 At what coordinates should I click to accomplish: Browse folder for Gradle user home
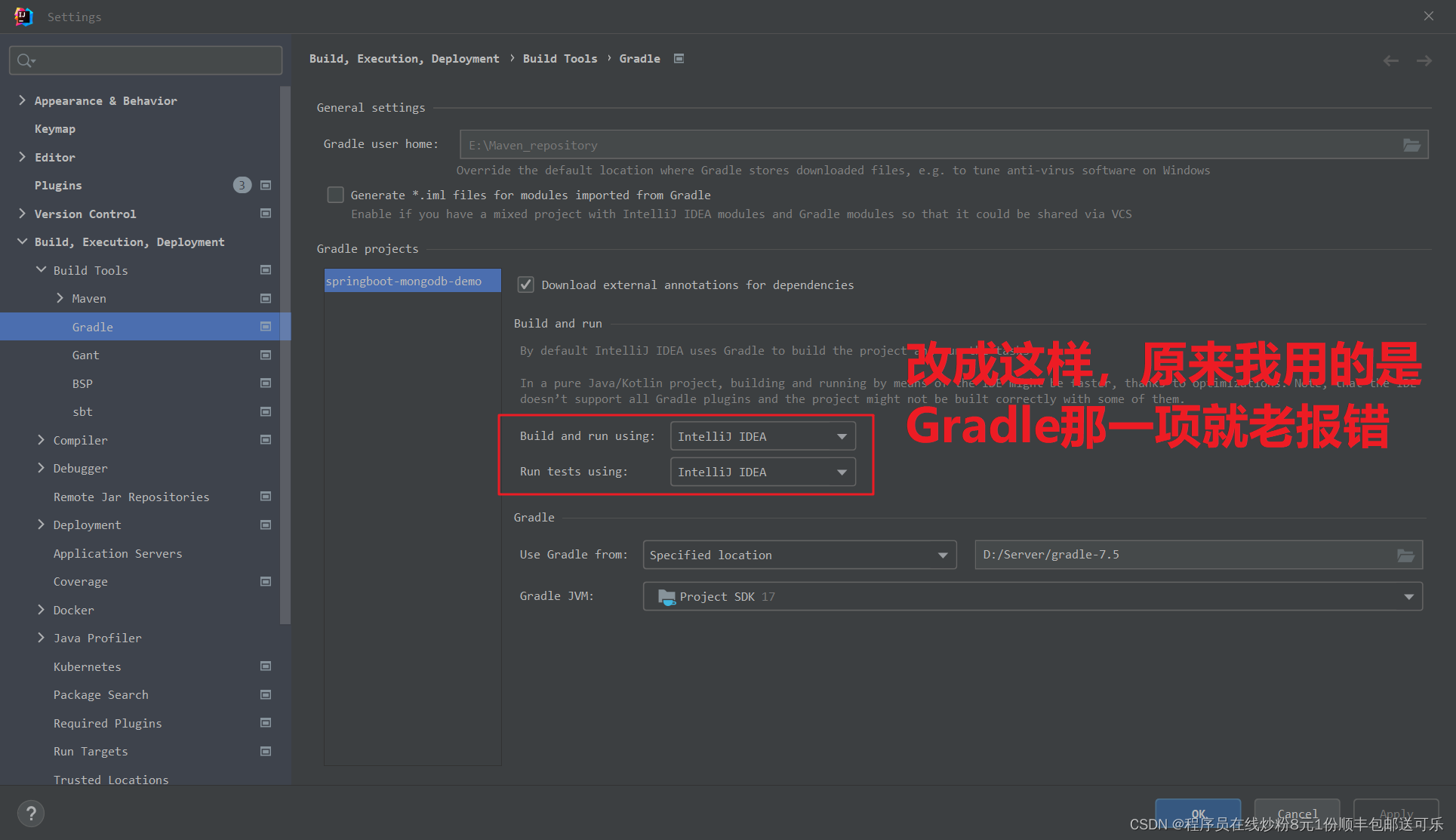pyautogui.click(x=1411, y=145)
